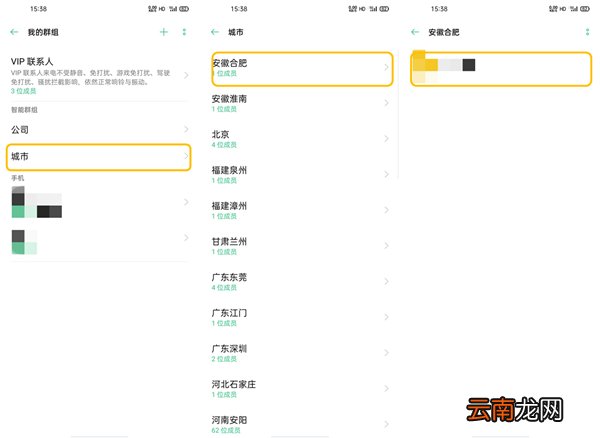Select the 福建漳州 city group

point(302,210)
